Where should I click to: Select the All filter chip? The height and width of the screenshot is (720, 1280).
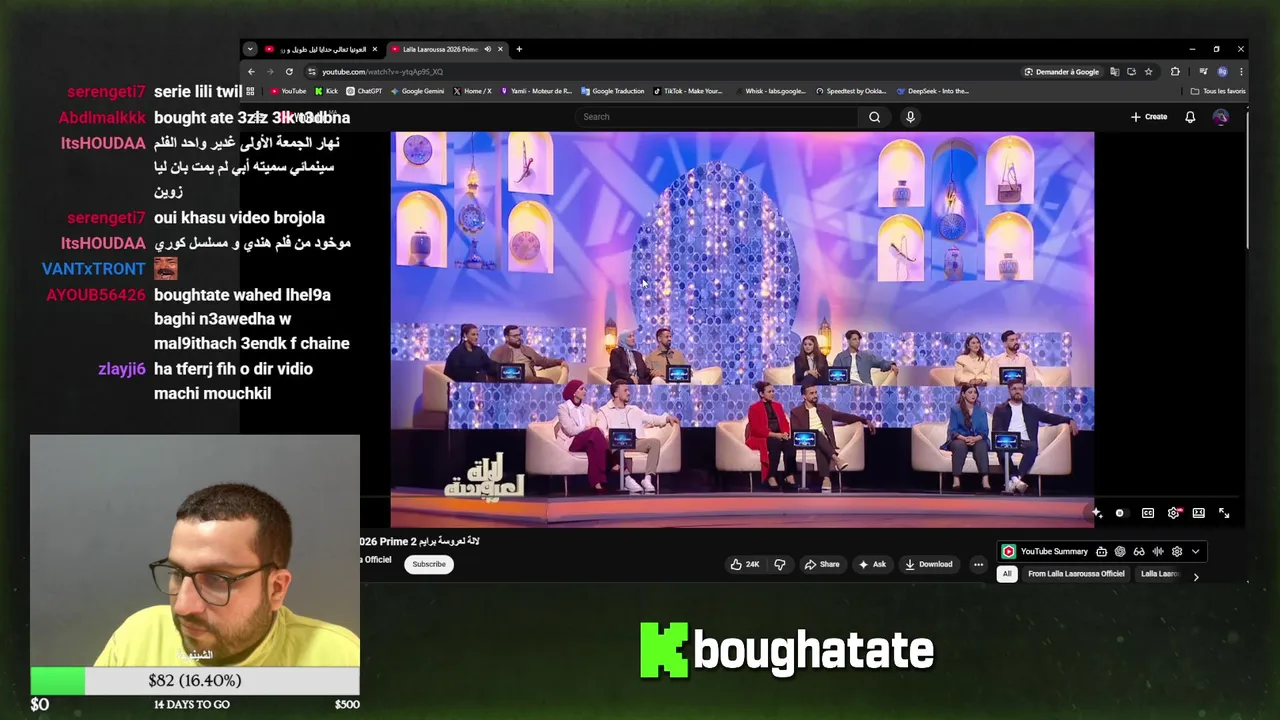pyautogui.click(x=1007, y=574)
